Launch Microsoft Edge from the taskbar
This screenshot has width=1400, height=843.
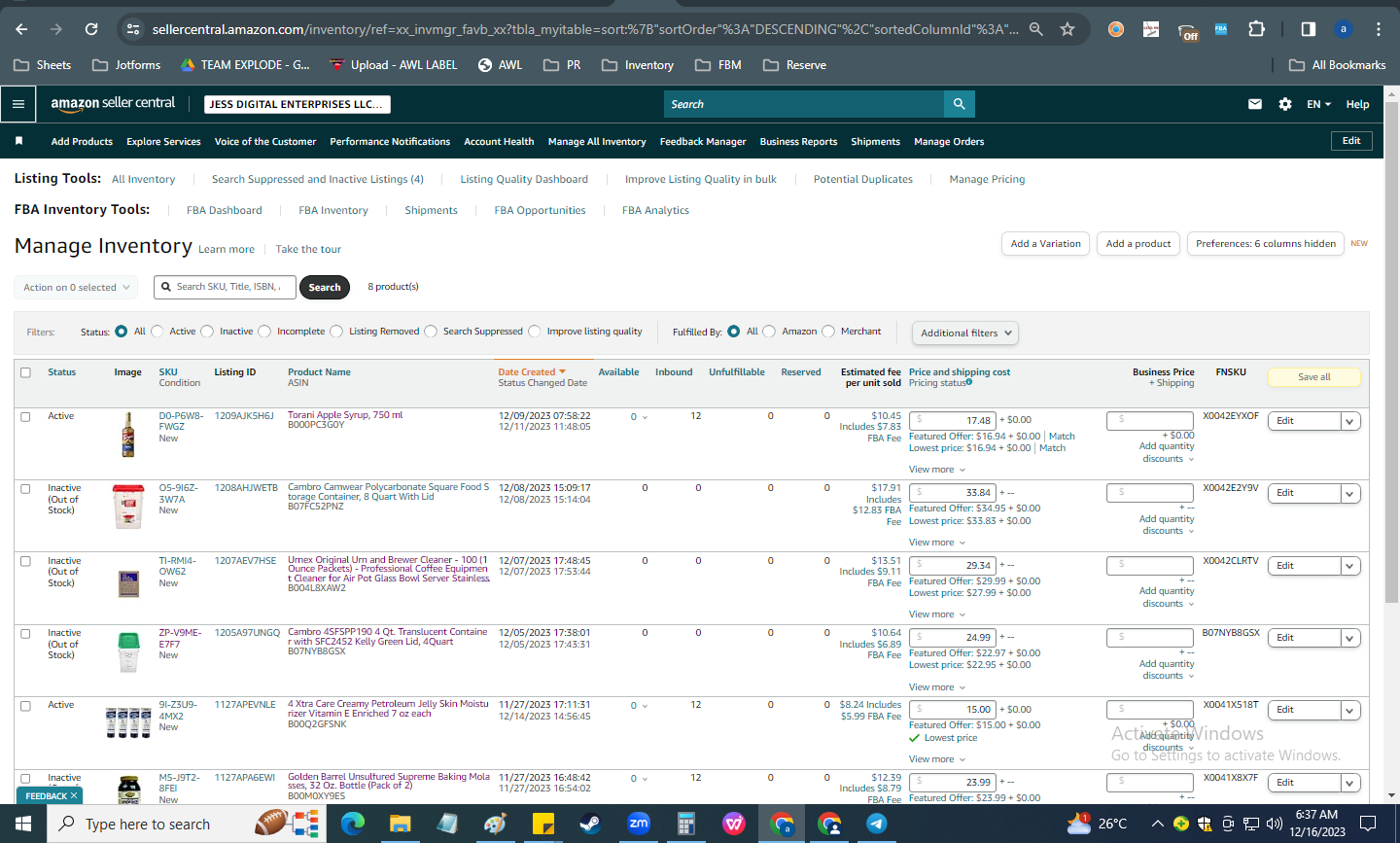point(352,824)
